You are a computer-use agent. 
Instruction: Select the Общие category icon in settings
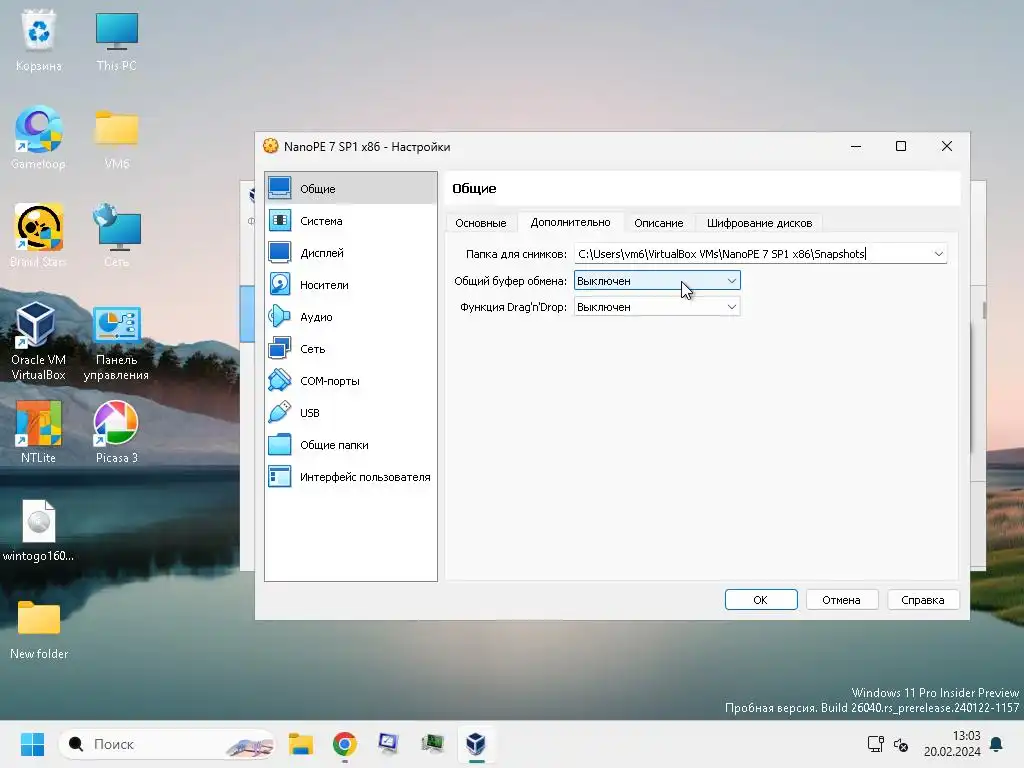coord(280,188)
